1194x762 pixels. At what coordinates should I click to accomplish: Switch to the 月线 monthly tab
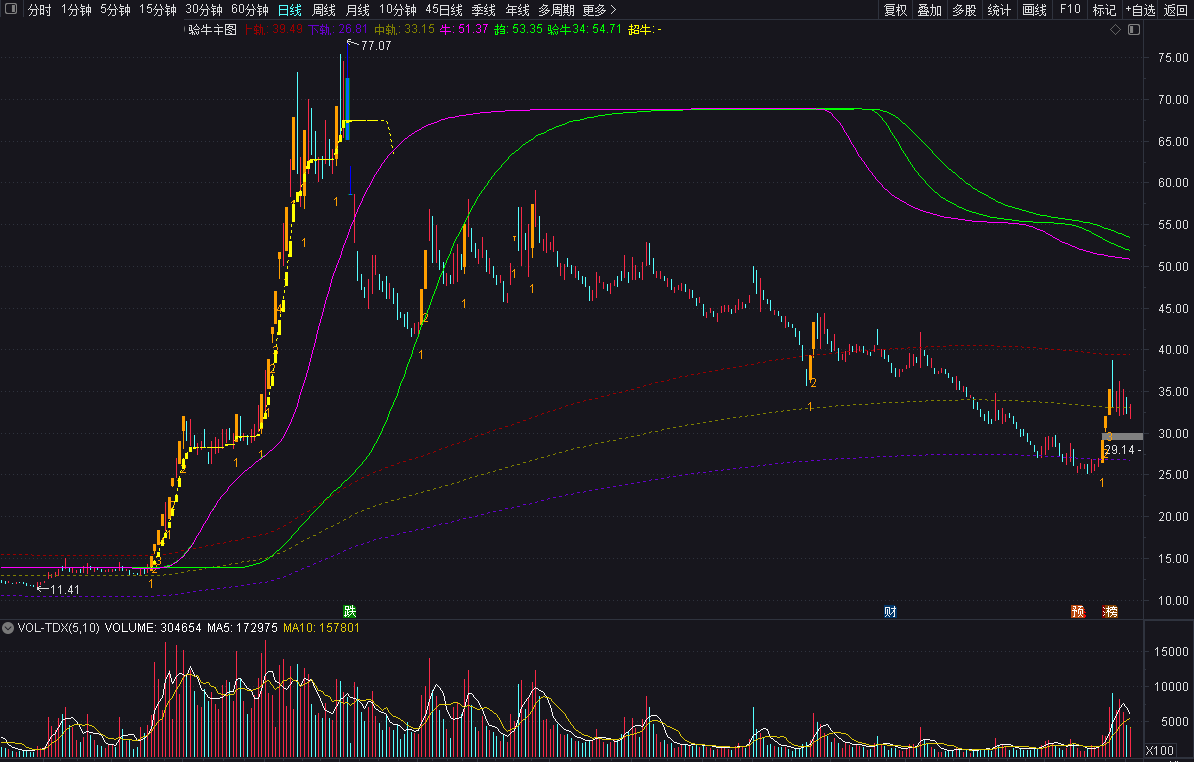pos(358,10)
